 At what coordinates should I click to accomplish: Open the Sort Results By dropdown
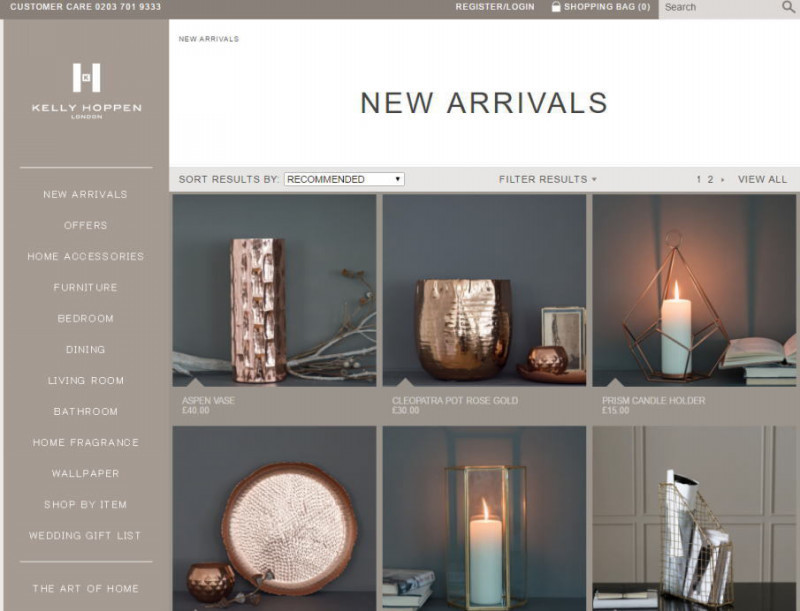[344, 179]
